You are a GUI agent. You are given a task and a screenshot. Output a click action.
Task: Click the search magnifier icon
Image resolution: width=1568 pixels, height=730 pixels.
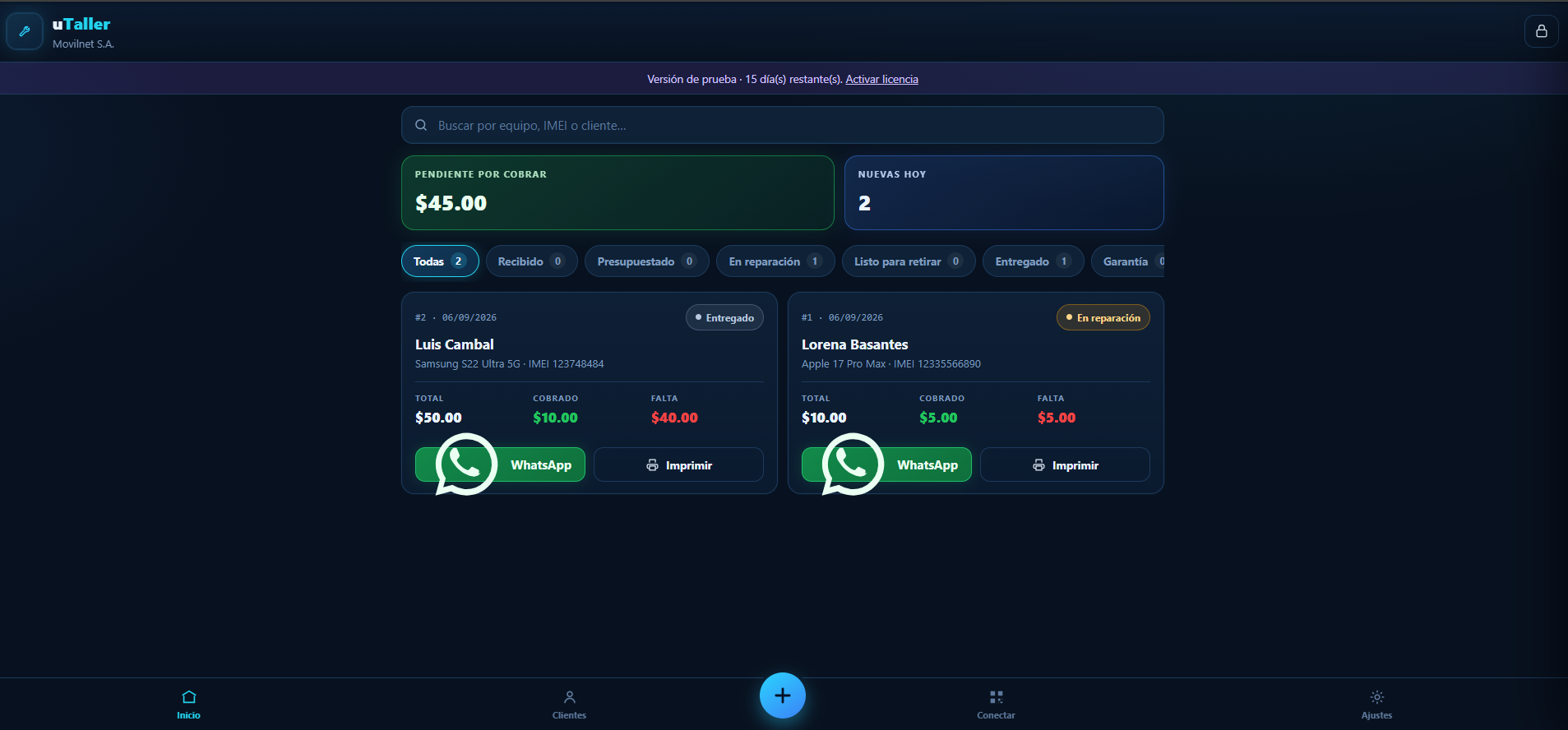(421, 125)
